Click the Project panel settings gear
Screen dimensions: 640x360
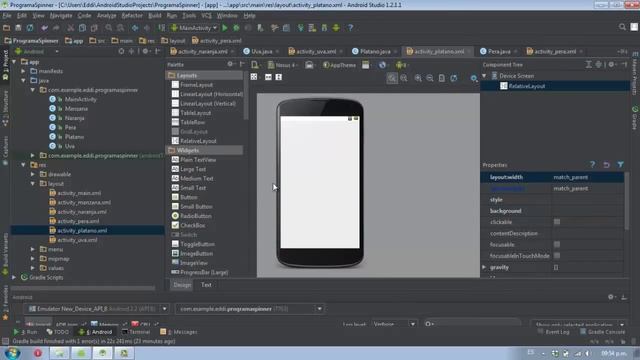(145, 51)
